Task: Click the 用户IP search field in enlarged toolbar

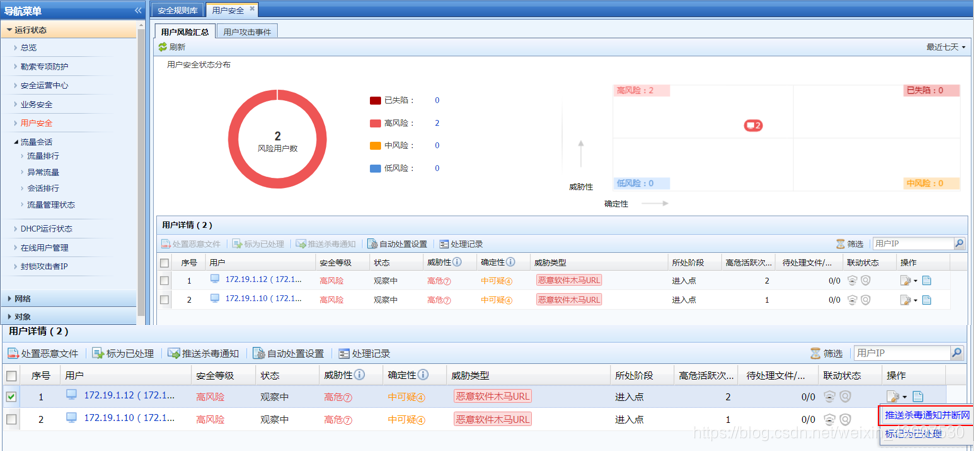Action: pyautogui.click(x=902, y=353)
